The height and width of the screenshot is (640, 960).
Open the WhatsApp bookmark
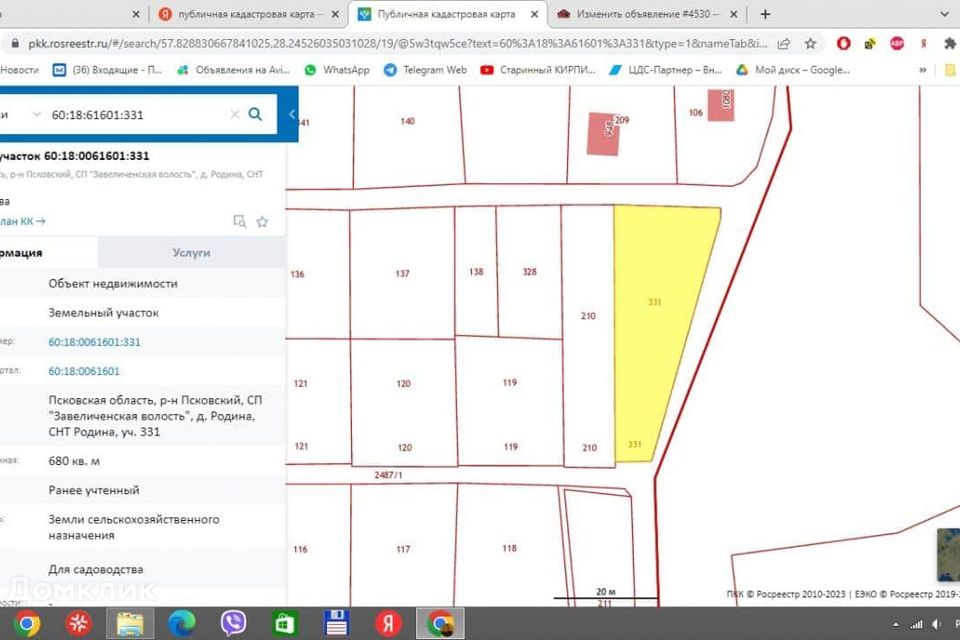pos(337,70)
